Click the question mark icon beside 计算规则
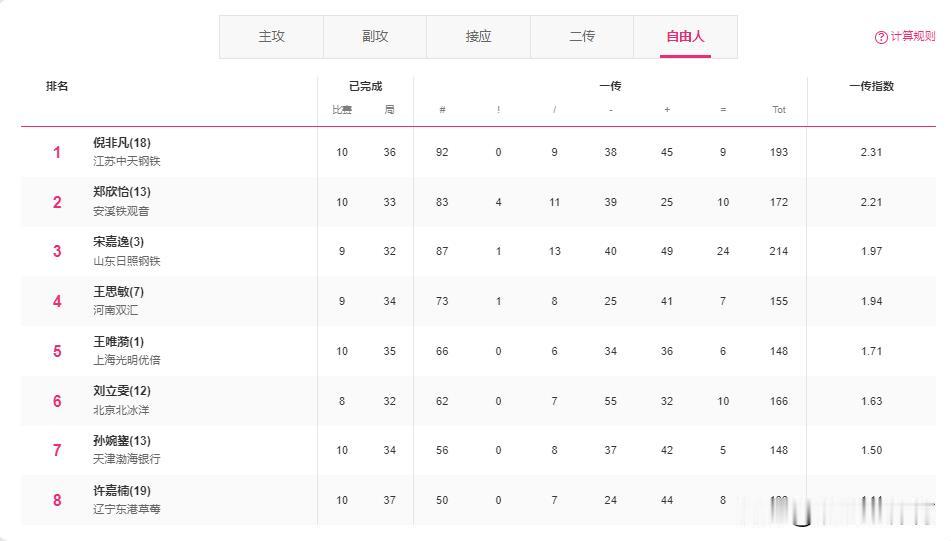Screen dimensions: 951x541 [x=881, y=37]
